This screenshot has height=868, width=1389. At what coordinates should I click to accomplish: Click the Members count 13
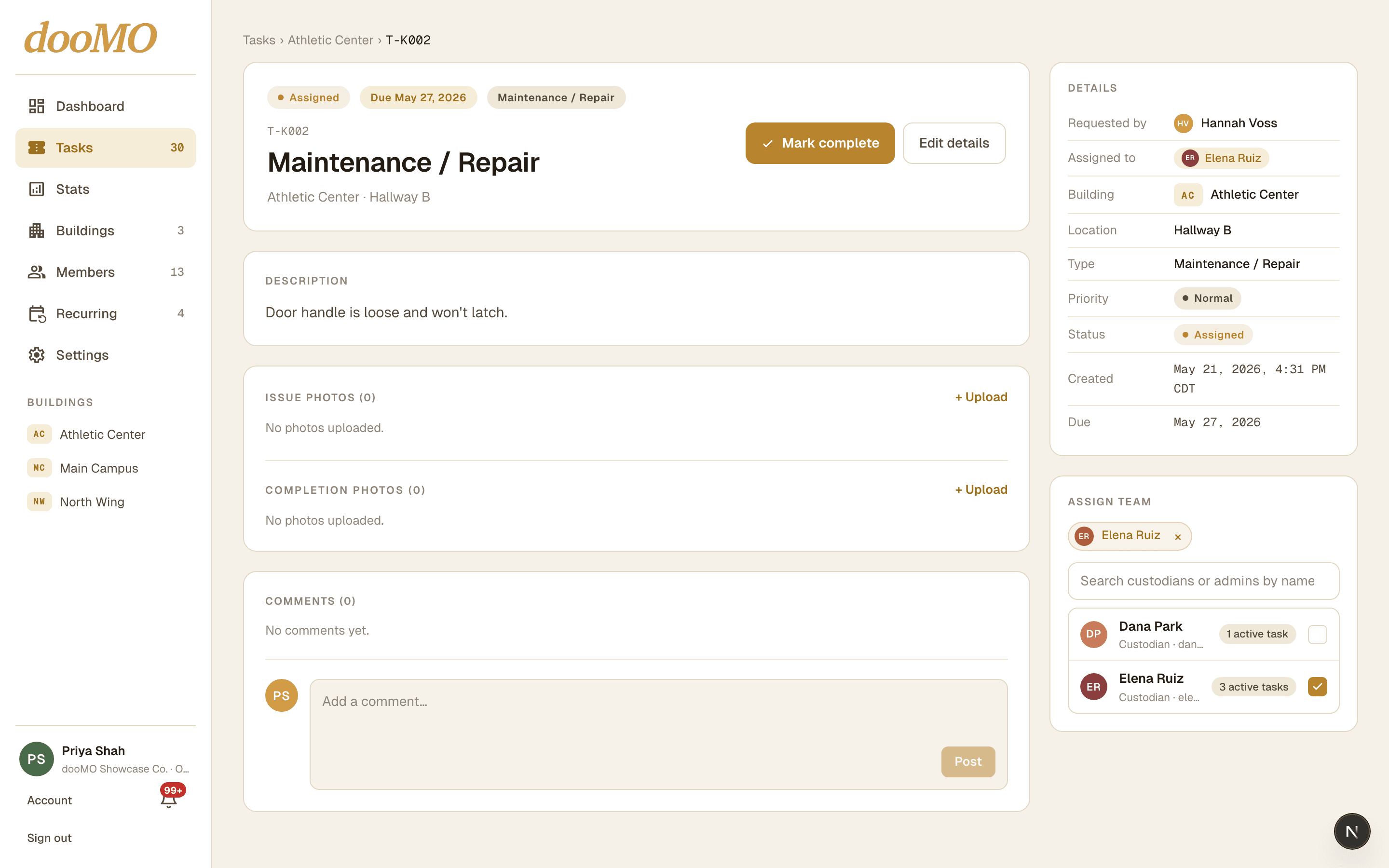pos(177,272)
